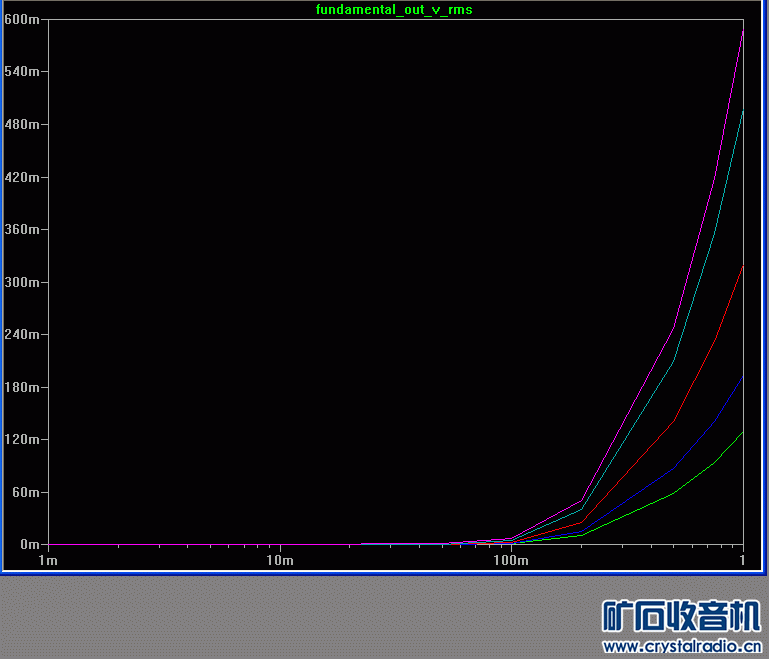Screen dimensions: 769x659
Task: Click the 540m vertical axis label
Action: click(22, 72)
